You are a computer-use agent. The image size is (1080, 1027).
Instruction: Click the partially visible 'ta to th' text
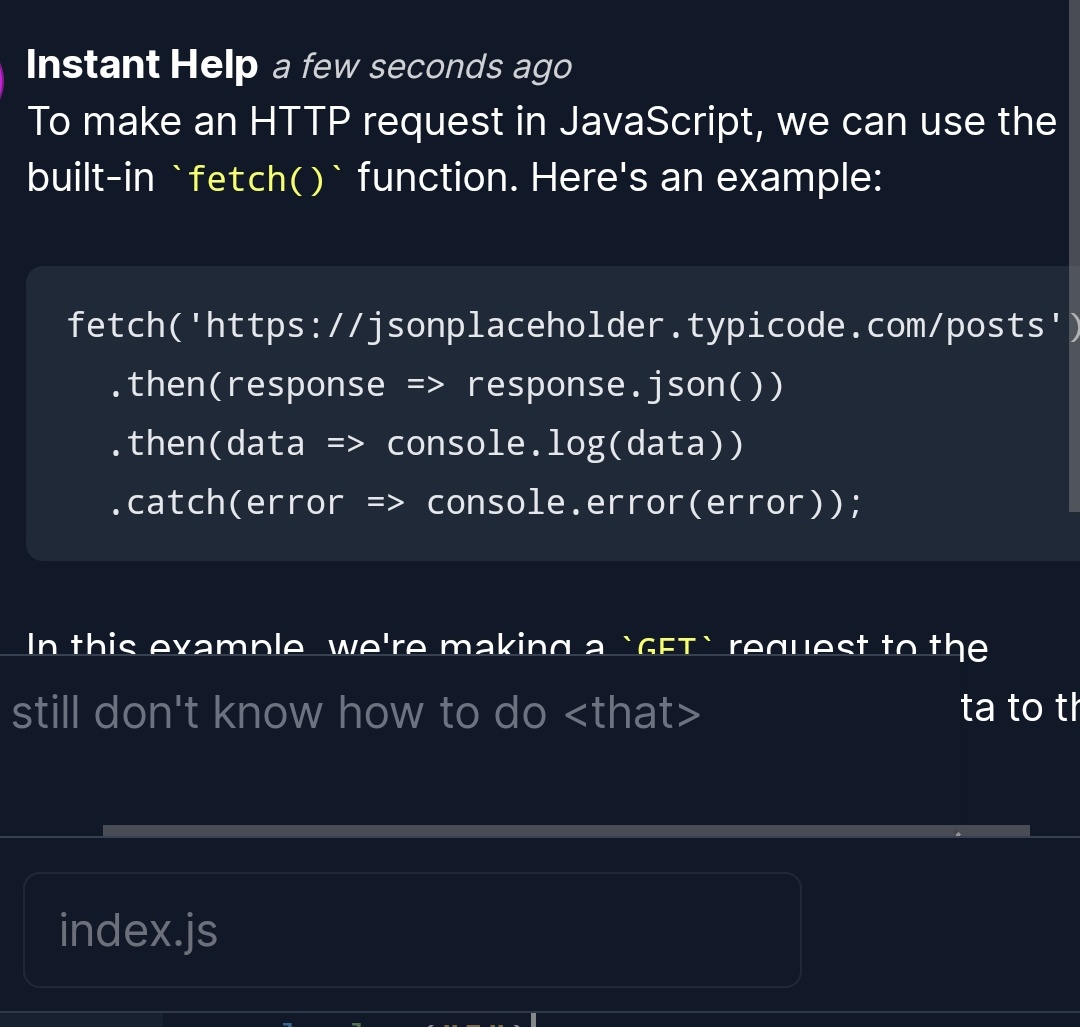1018,708
